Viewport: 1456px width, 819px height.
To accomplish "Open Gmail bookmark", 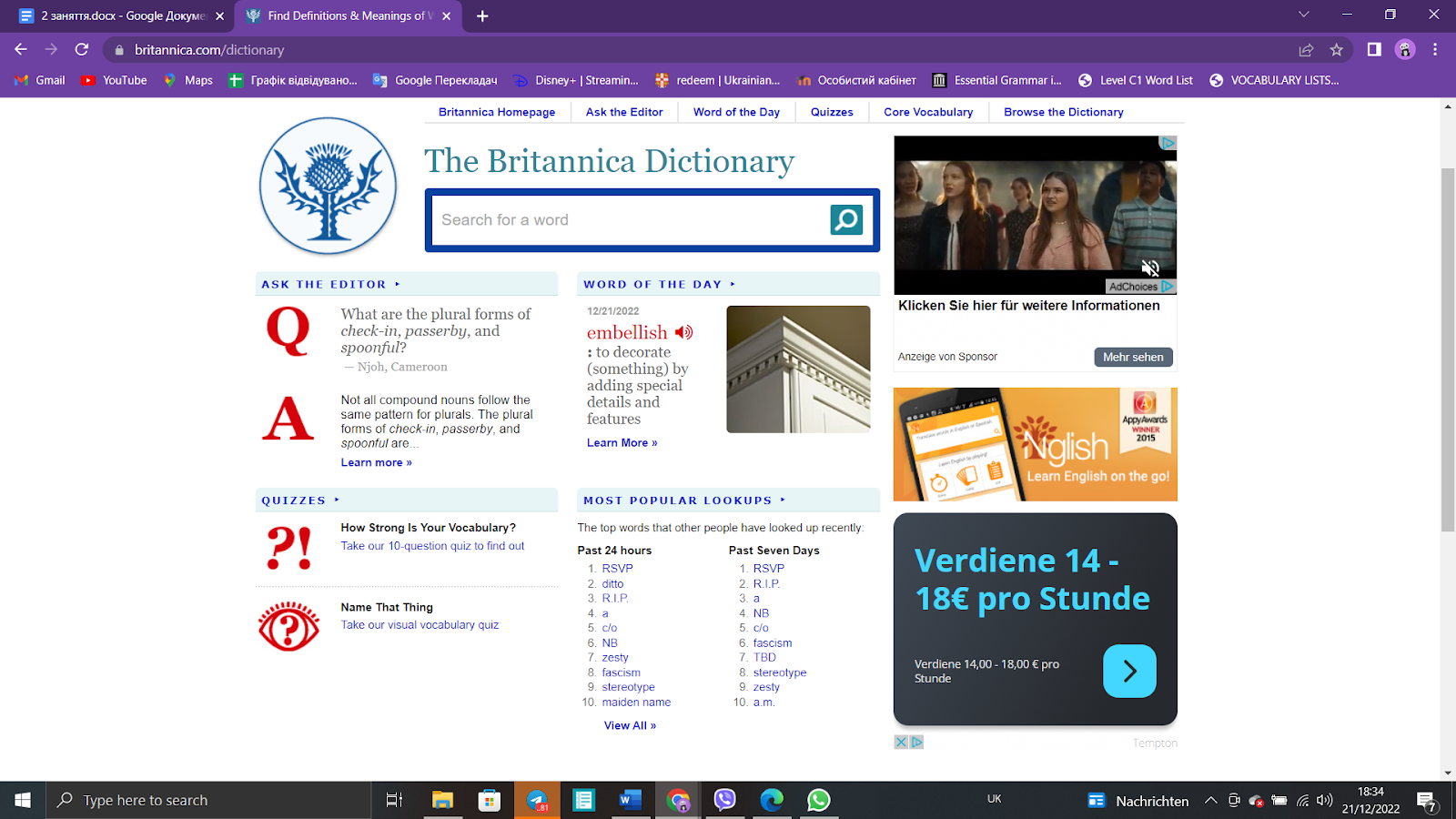I will (x=40, y=80).
